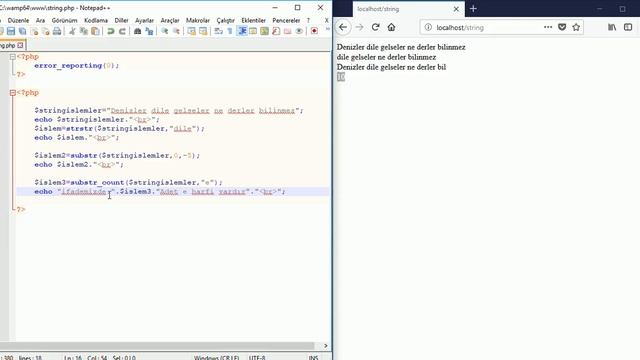640x360 pixels.
Task: Open the Araçlar menu
Action: 170,20
